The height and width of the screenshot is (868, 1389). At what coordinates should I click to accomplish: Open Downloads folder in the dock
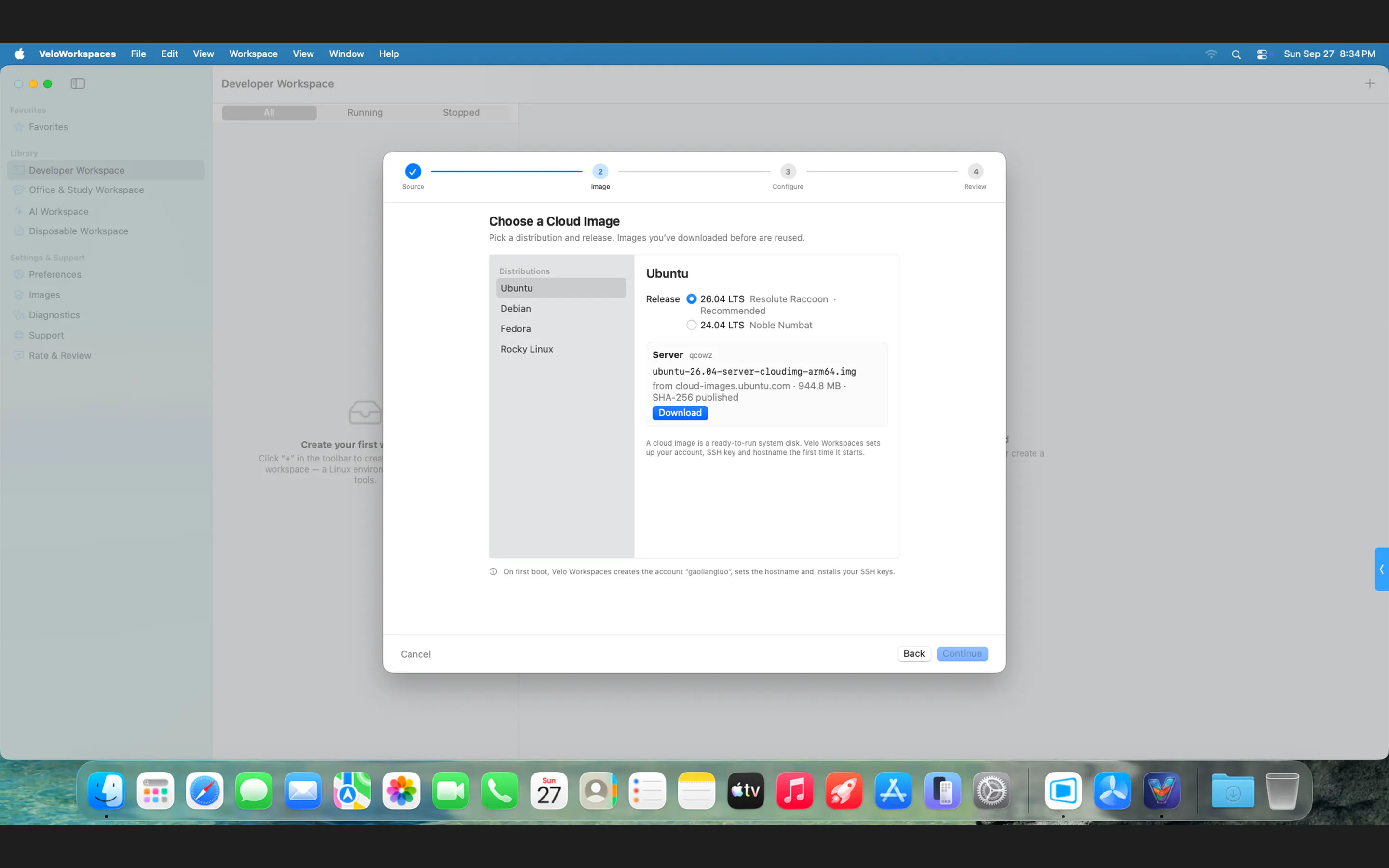(1233, 790)
